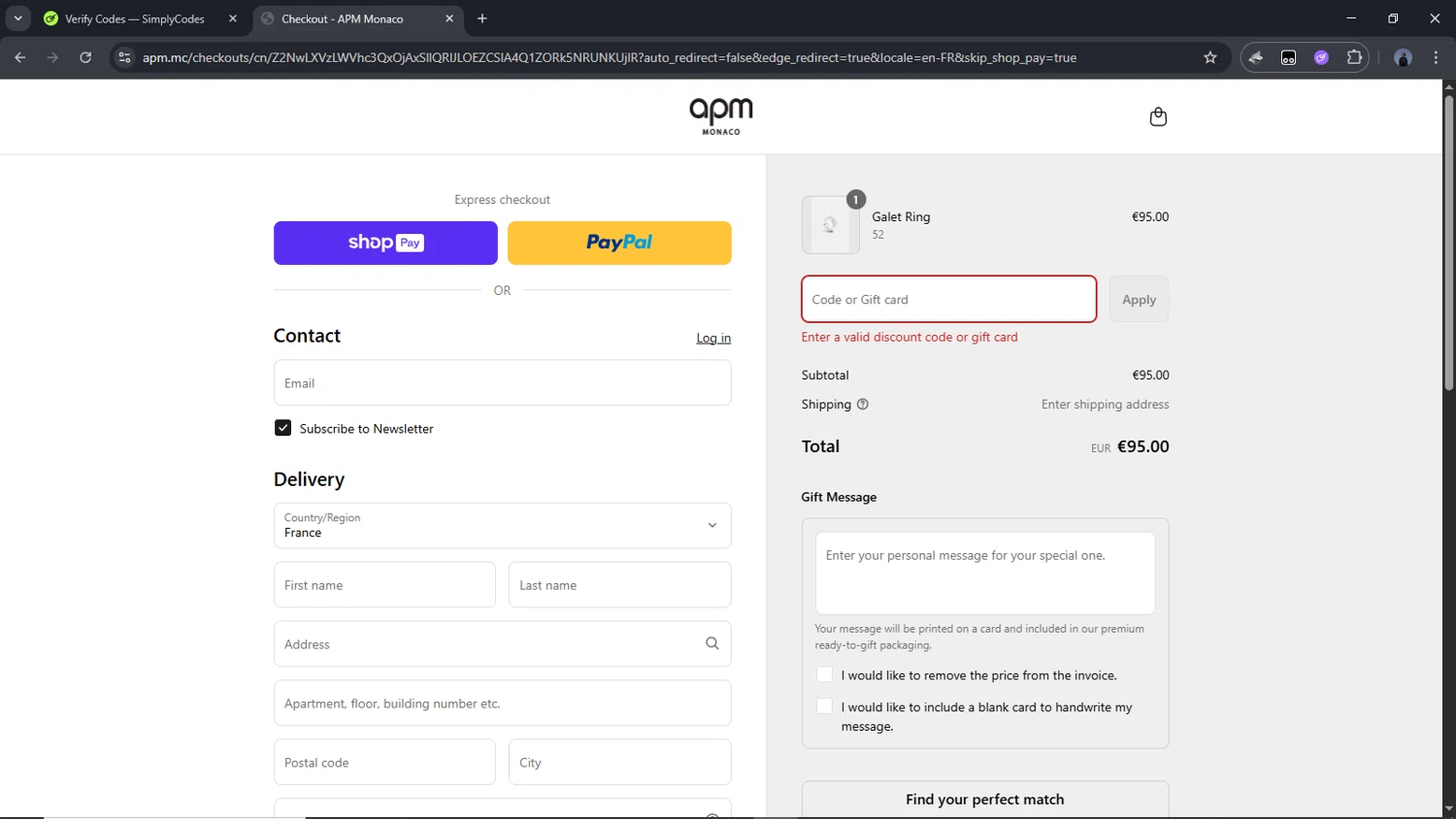This screenshot has height=819, width=1456.
Task: Click the Find your perfect match heading
Action: tap(984, 800)
